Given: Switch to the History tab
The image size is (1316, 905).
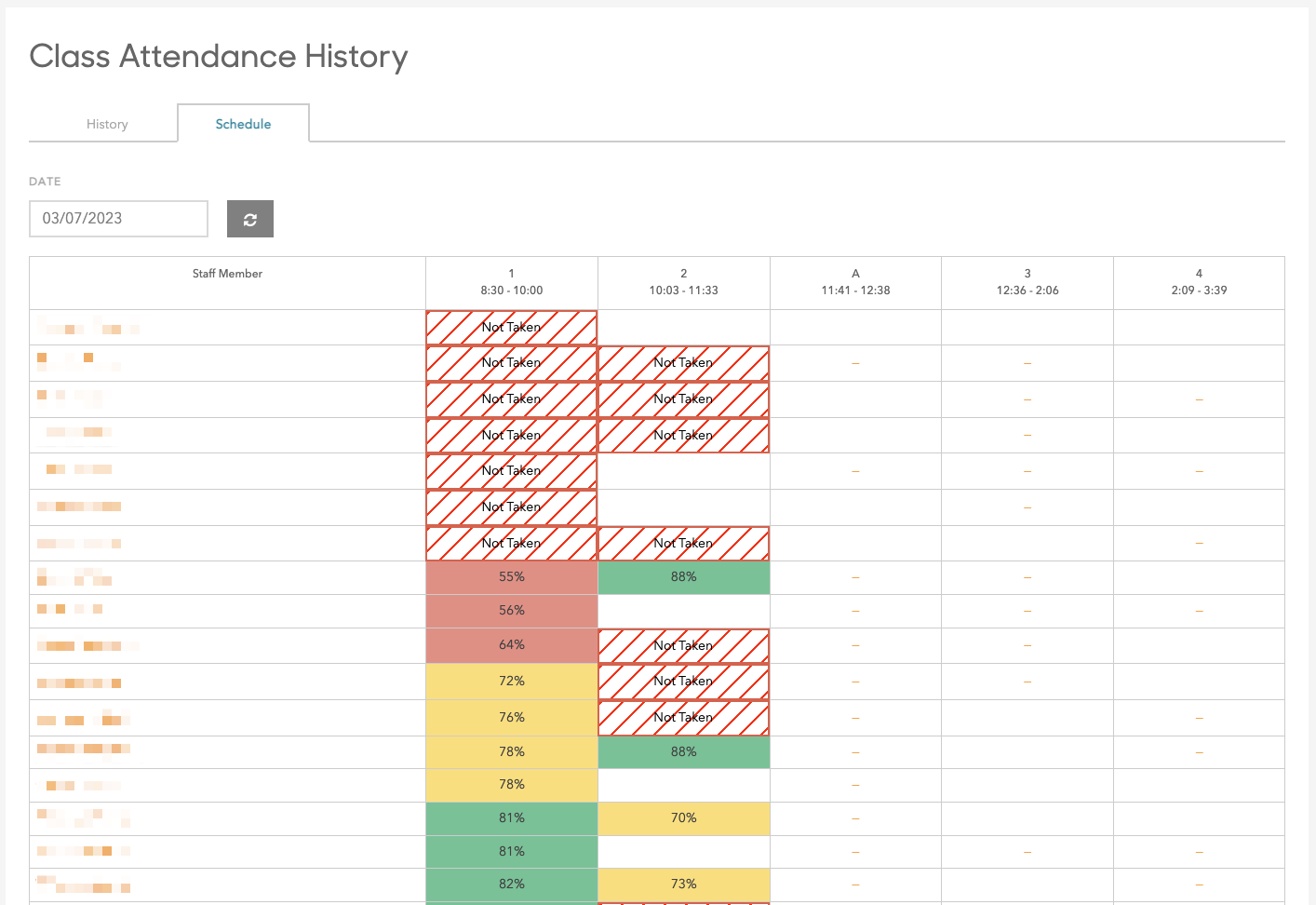Looking at the screenshot, I should (x=107, y=124).
